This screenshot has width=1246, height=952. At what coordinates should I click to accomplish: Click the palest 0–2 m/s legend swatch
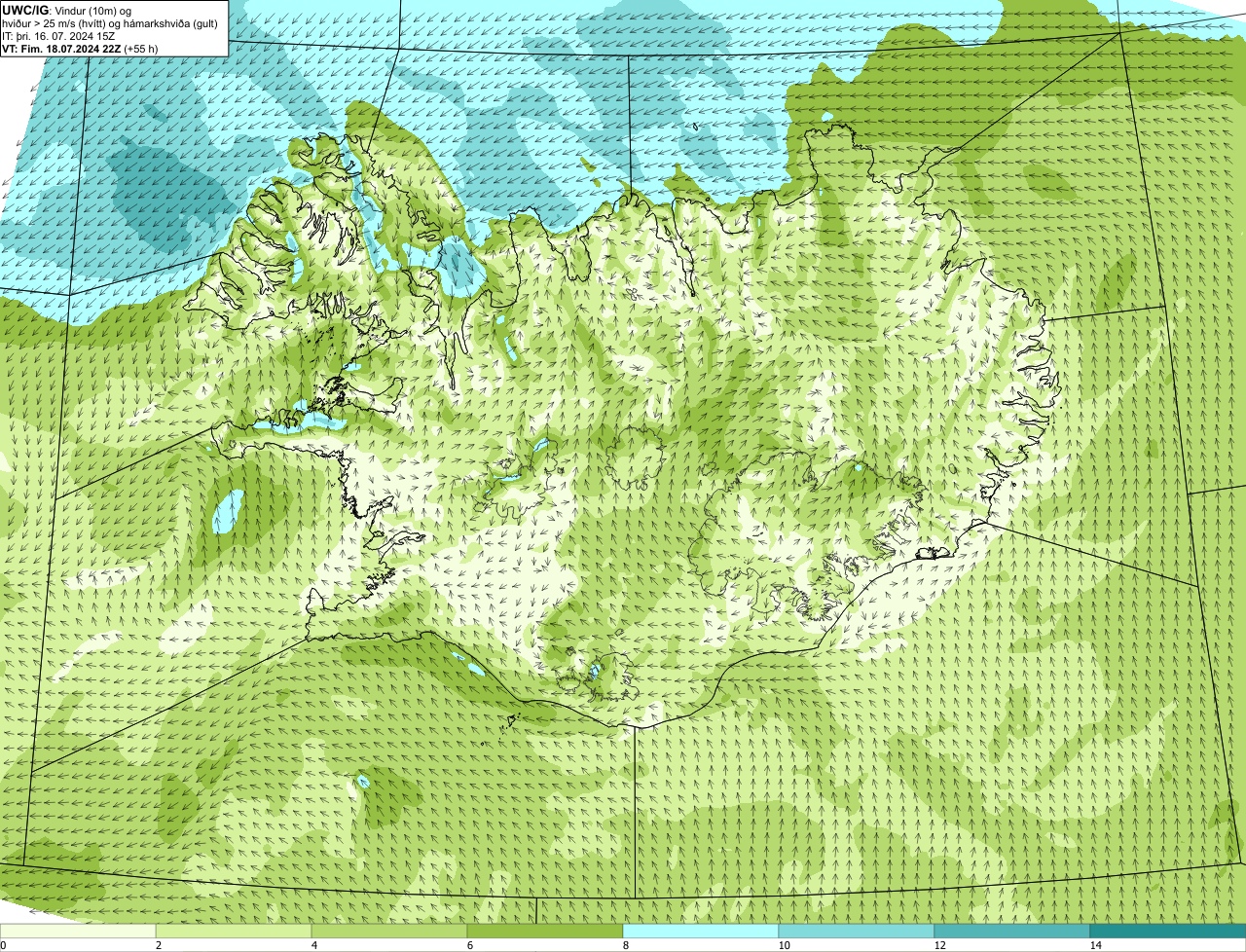click(78, 931)
